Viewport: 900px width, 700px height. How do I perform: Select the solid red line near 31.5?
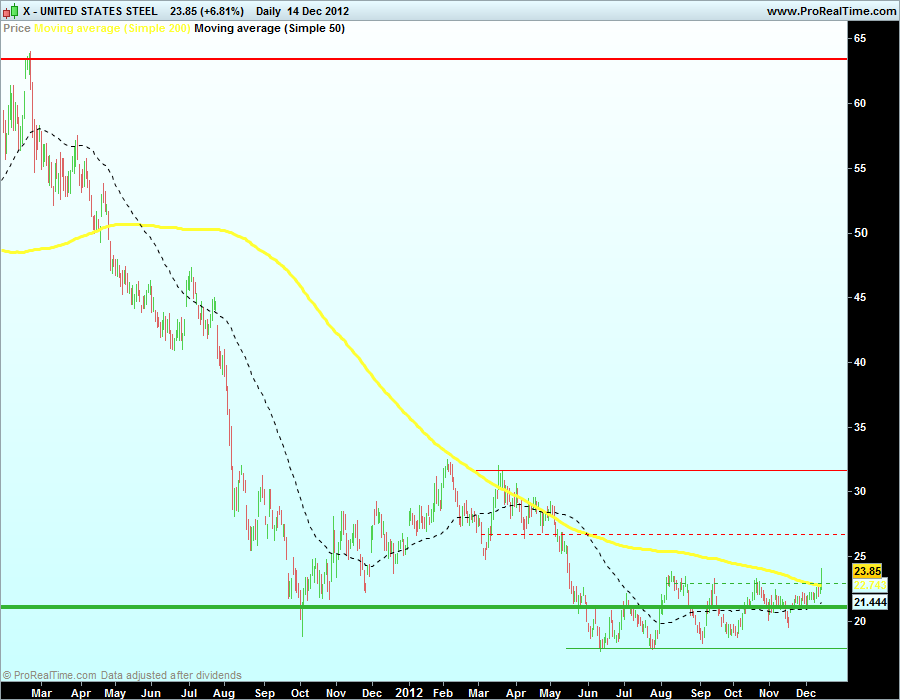pos(661,470)
